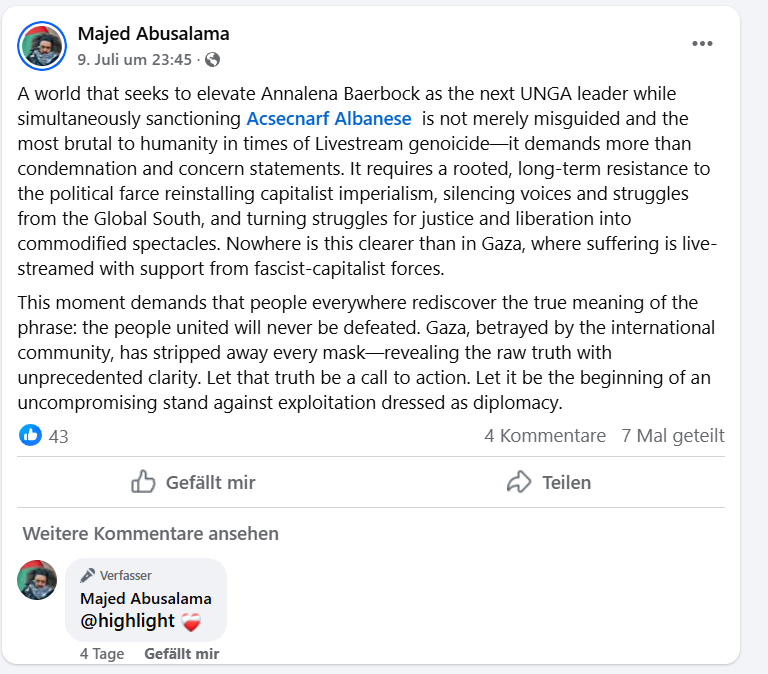Expand the 4 Kommentare list
Screen dimensions: 768x674
[544, 436]
